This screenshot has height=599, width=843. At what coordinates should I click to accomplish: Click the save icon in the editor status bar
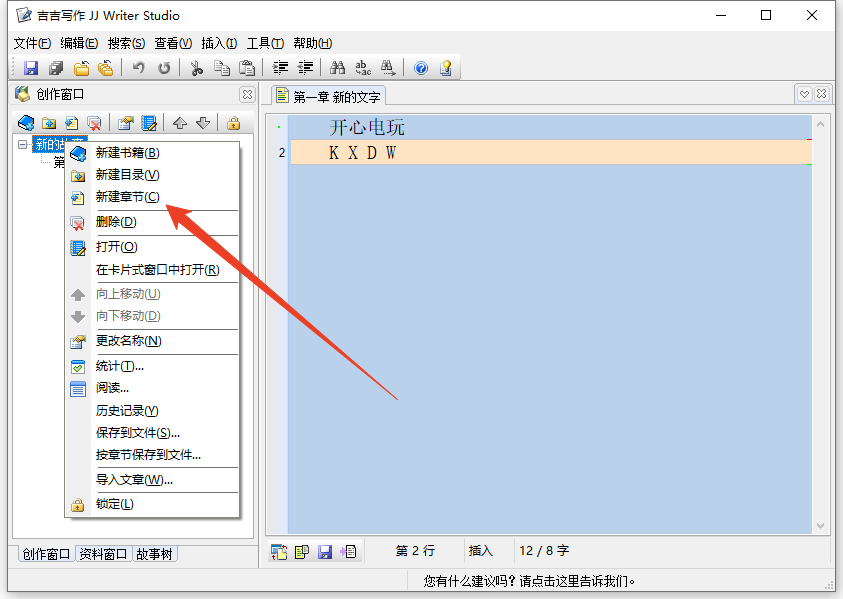(x=325, y=551)
